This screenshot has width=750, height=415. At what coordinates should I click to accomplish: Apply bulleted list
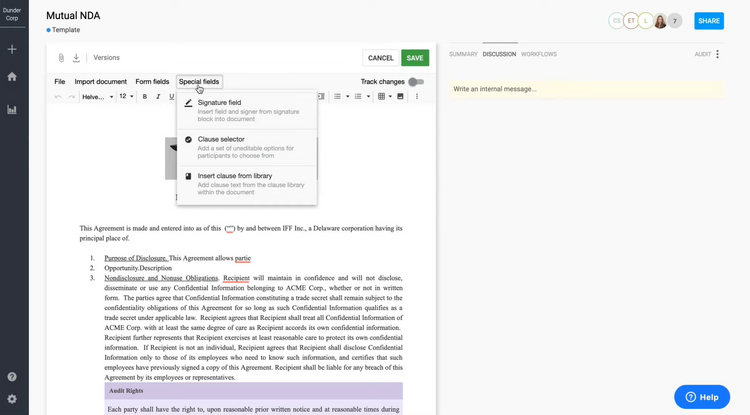click(337, 97)
